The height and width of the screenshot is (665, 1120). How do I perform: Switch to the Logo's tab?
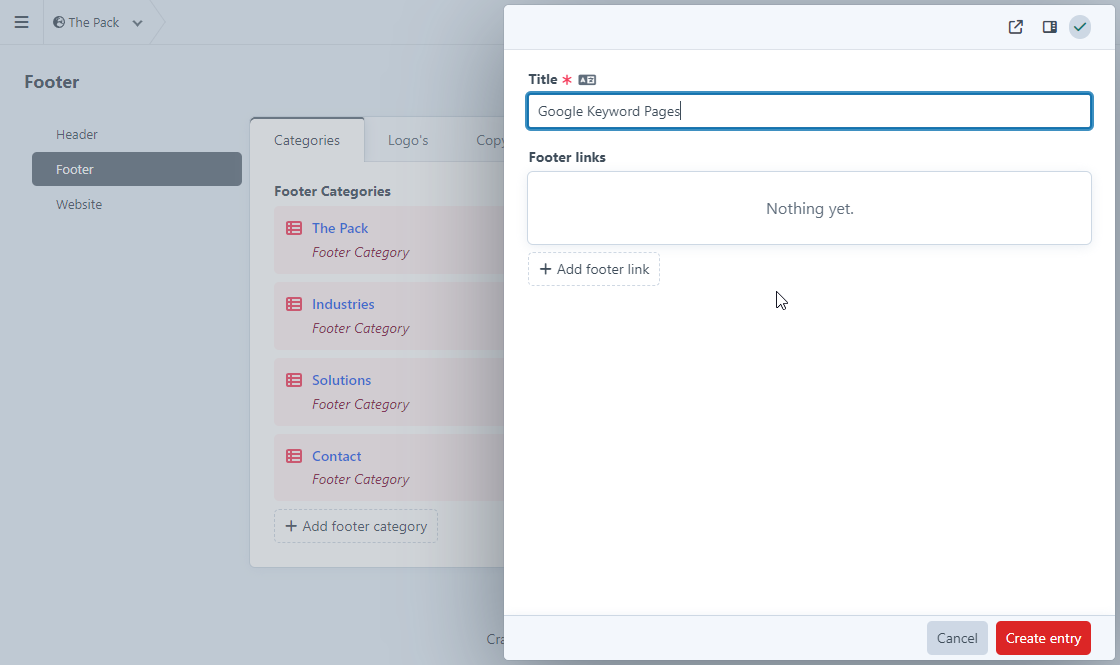tap(408, 140)
